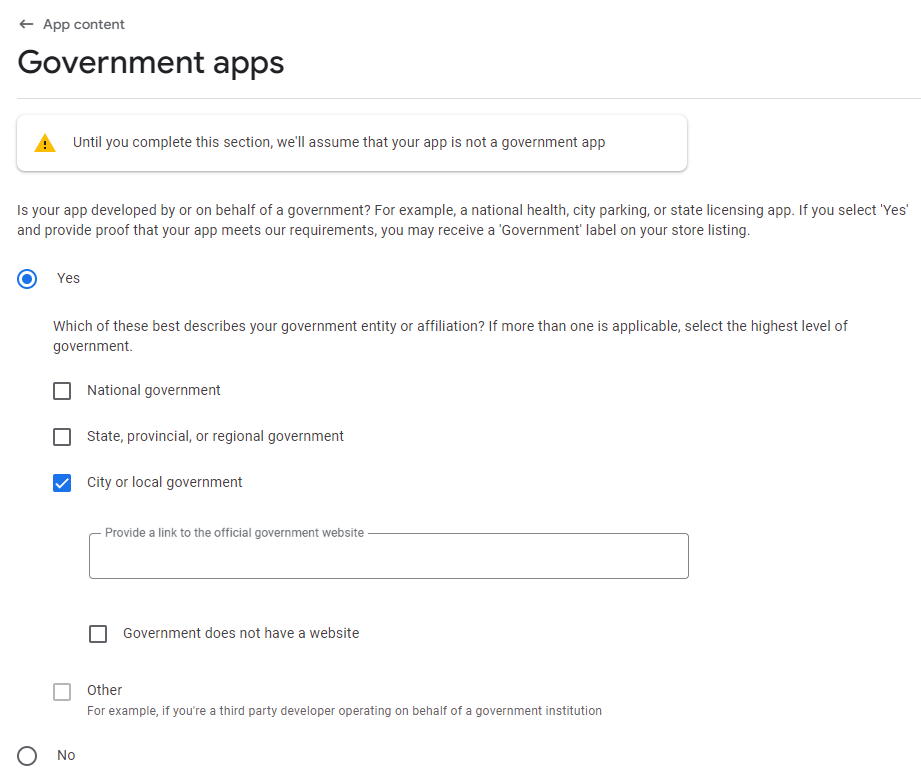Click the back arrow icon
The image size is (921, 781).
point(26,24)
